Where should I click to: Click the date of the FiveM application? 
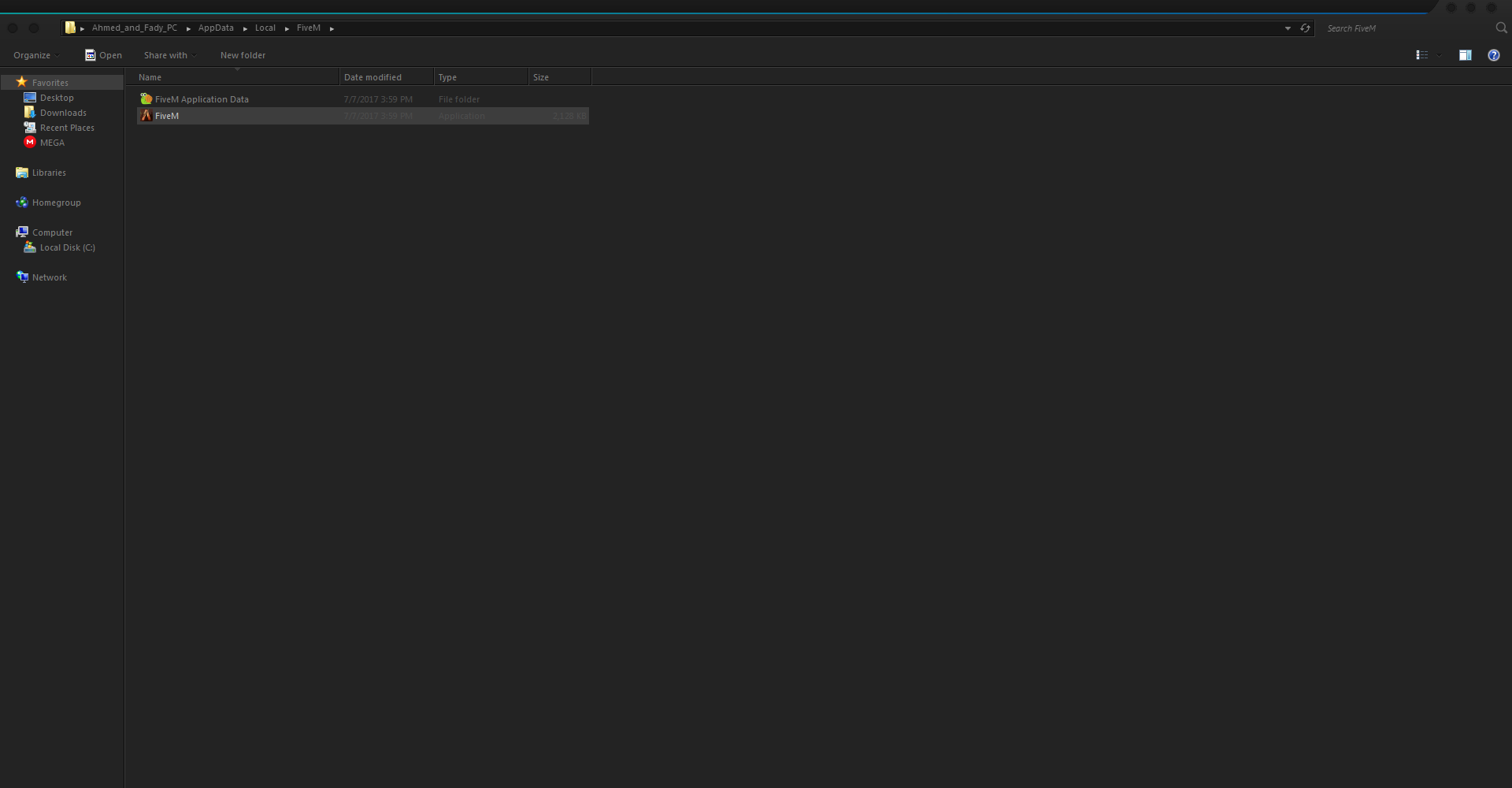pyautogui.click(x=378, y=116)
